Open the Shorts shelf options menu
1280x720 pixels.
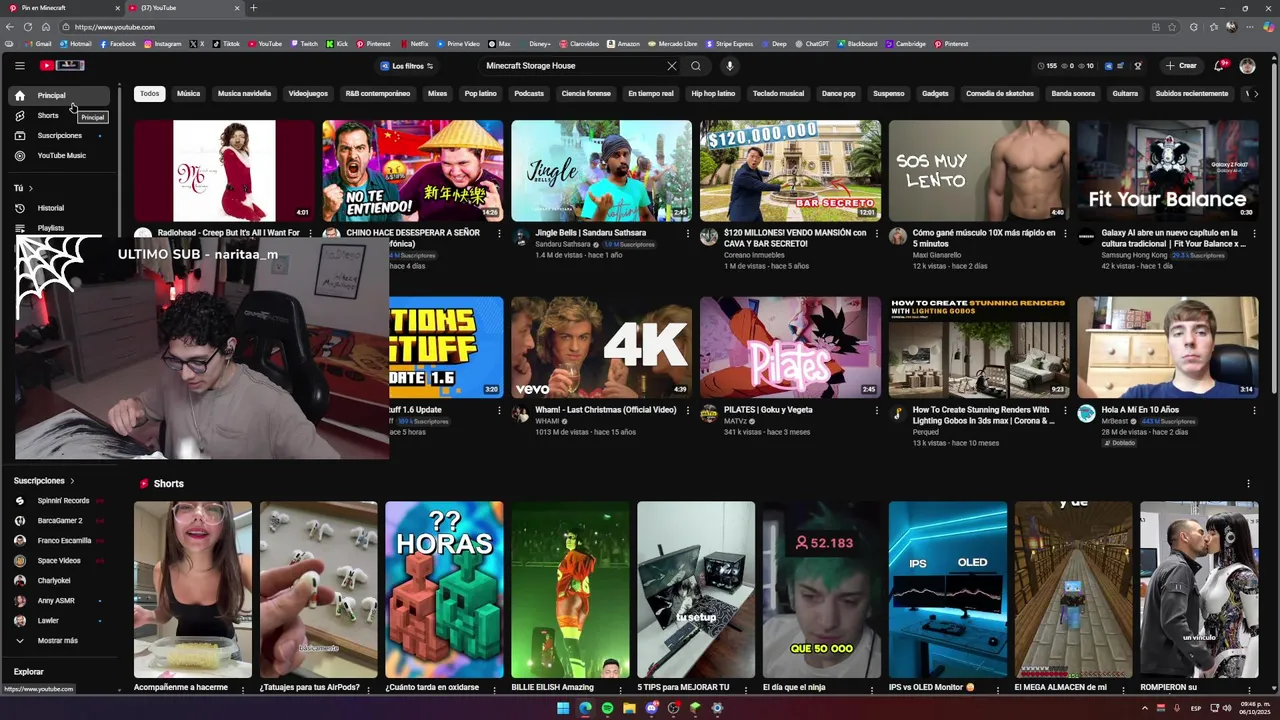point(1248,484)
